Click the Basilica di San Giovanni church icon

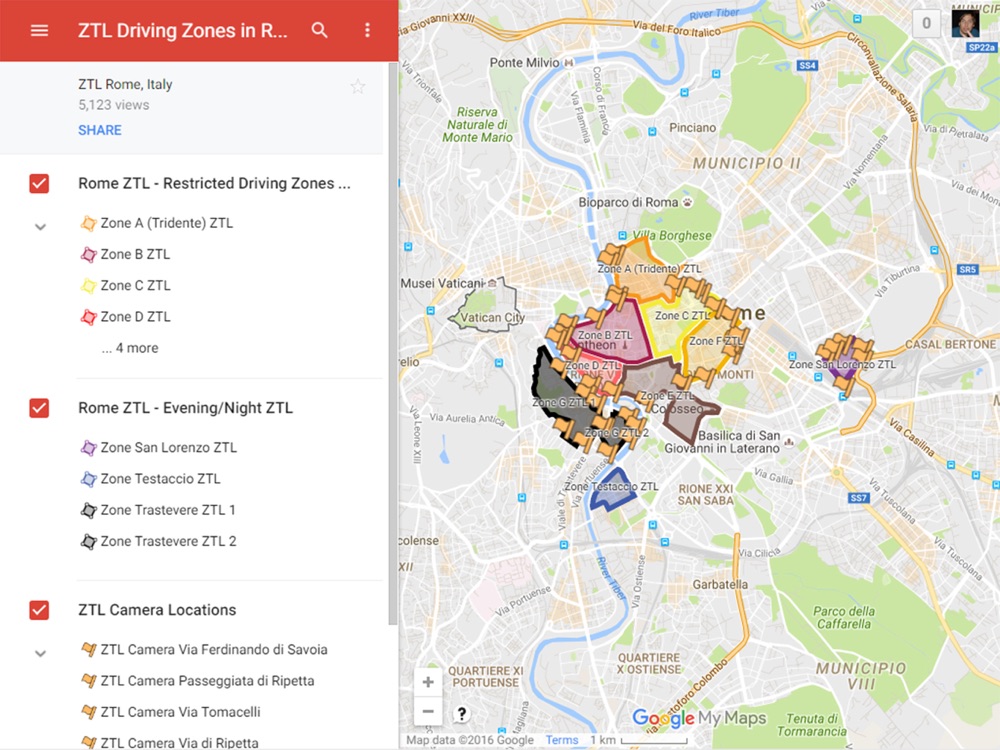(x=790, y=441)
